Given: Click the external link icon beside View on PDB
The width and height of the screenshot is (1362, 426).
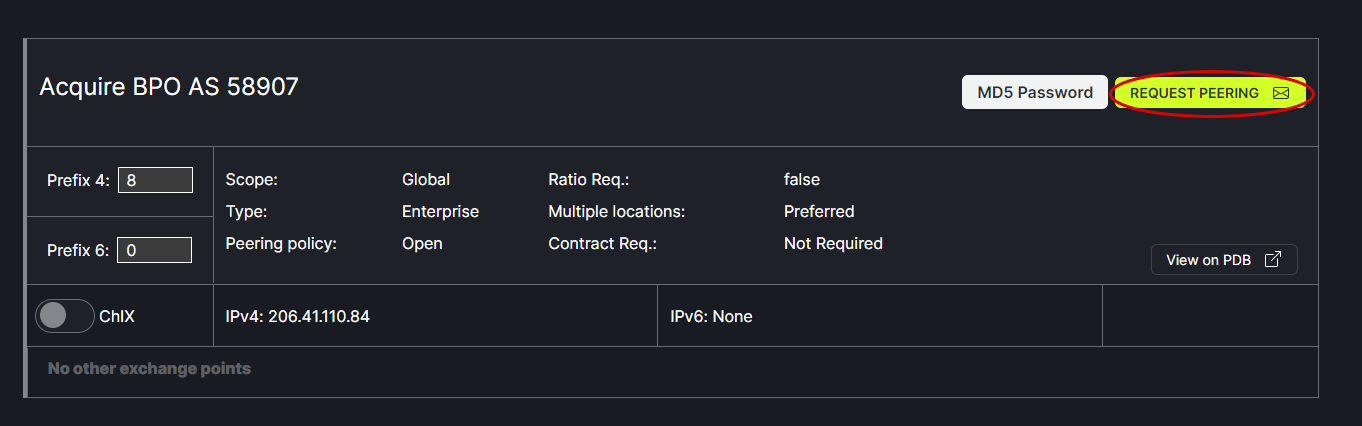Looking at the screenshot, I should pos(1273,260).
